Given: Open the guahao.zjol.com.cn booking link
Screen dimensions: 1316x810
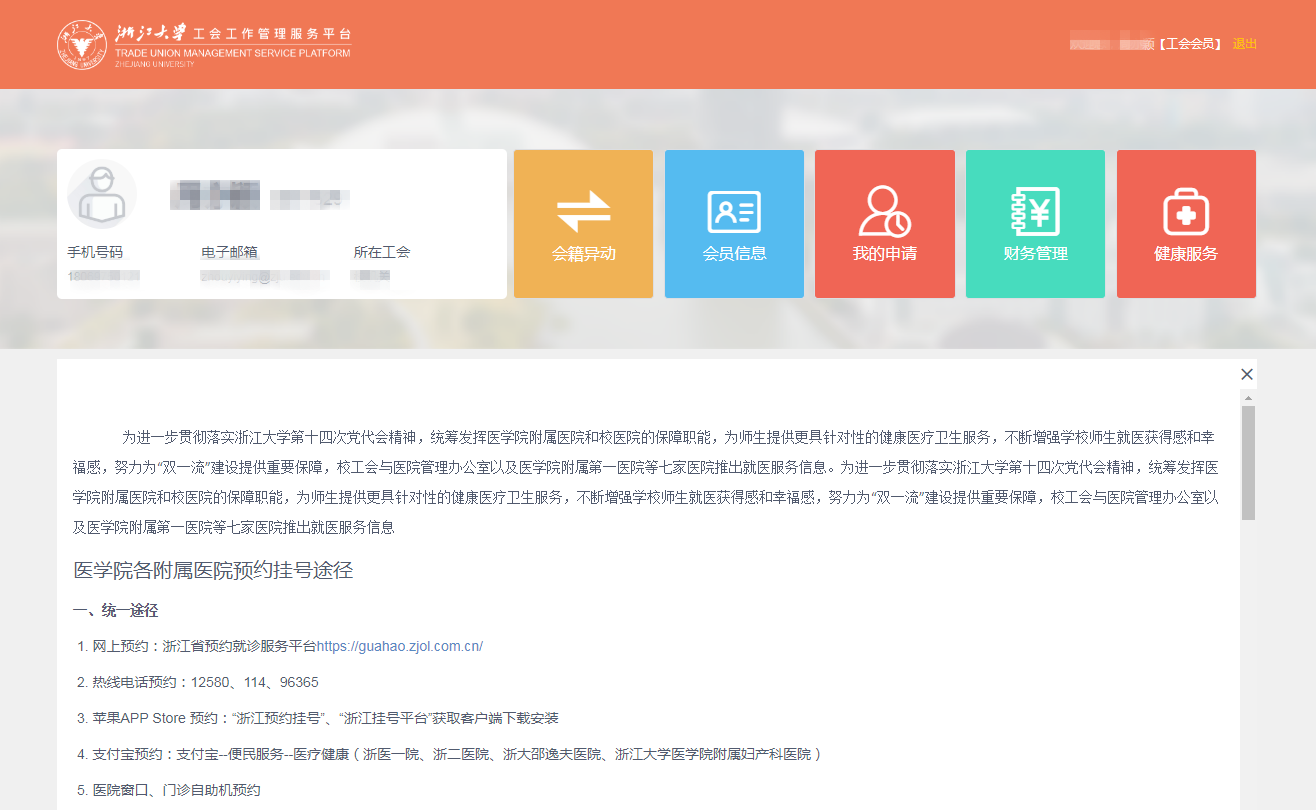Looking at the screenshot, I should (400, 645).
